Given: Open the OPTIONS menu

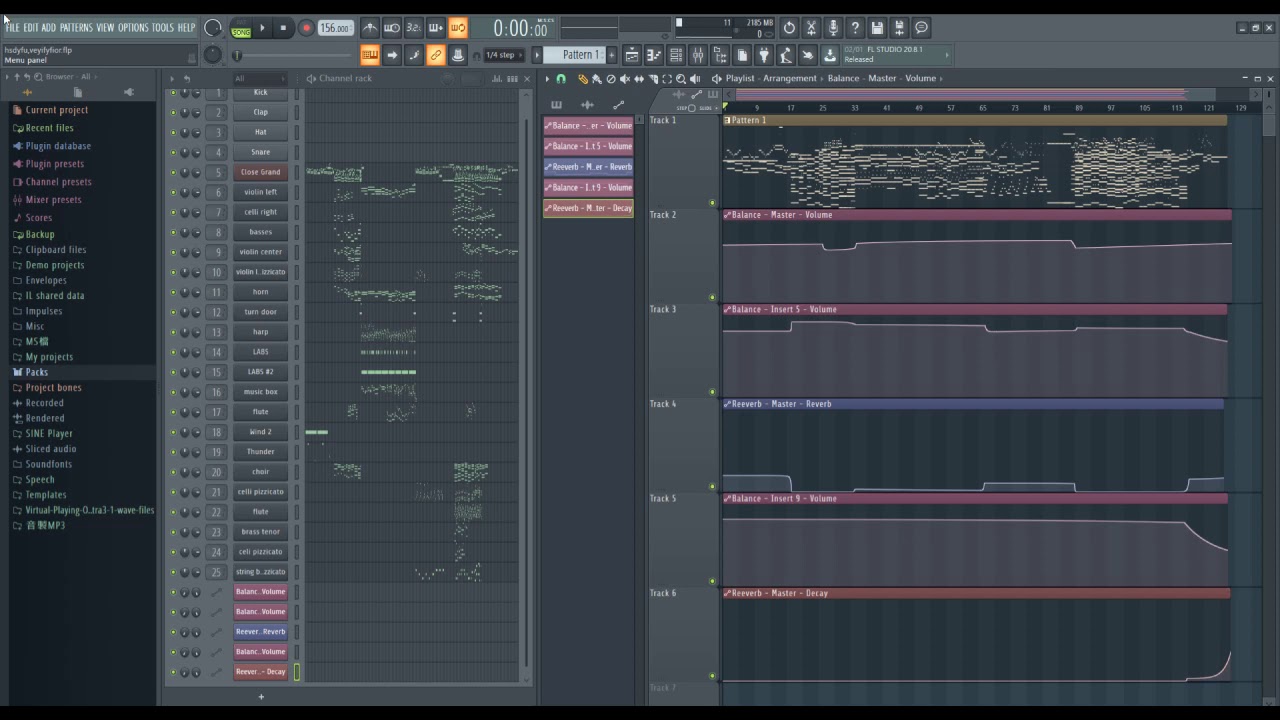Looking at the screenshot, I should point(133,27).
